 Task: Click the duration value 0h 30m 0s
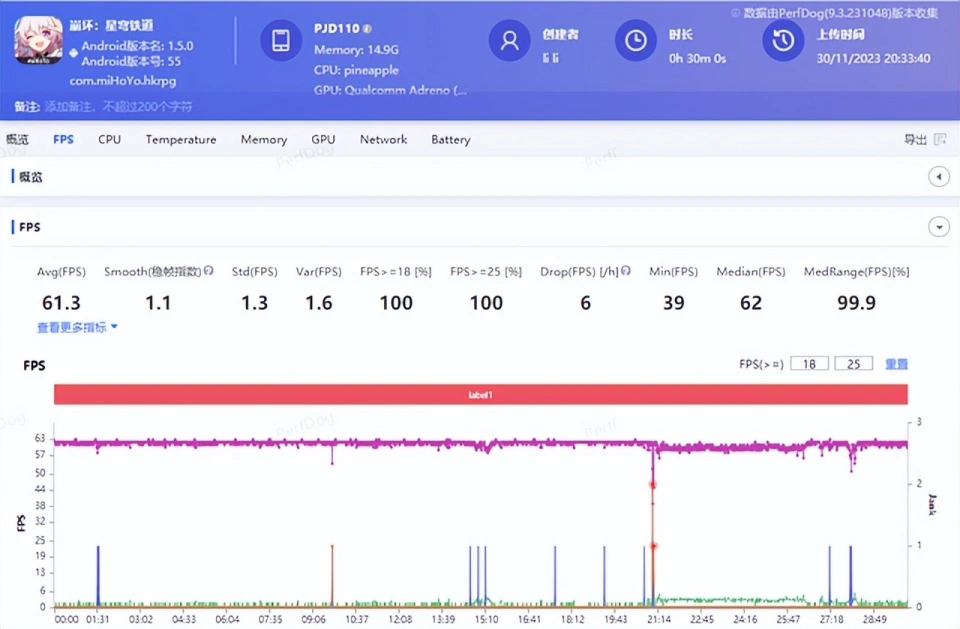point(697,59)
